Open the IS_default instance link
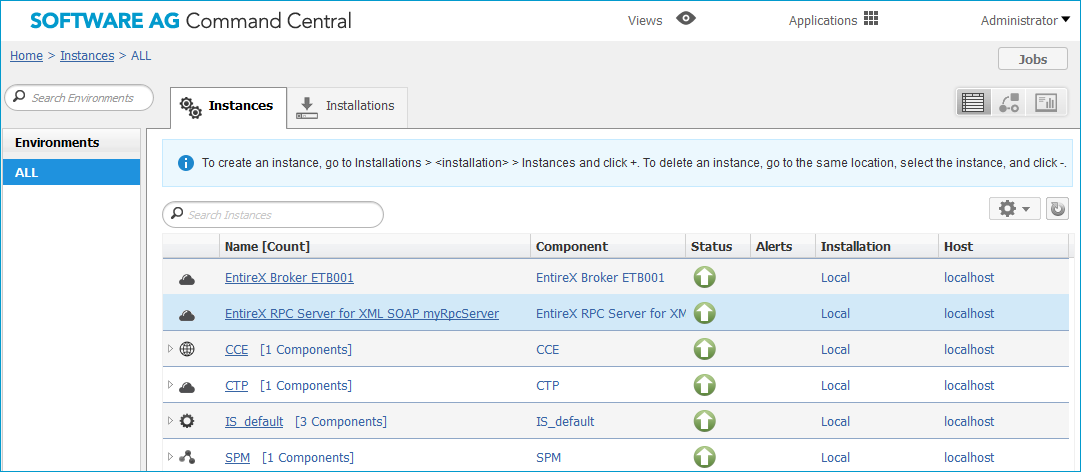Screen dimensions: 1081x472 tap(254, 421)
